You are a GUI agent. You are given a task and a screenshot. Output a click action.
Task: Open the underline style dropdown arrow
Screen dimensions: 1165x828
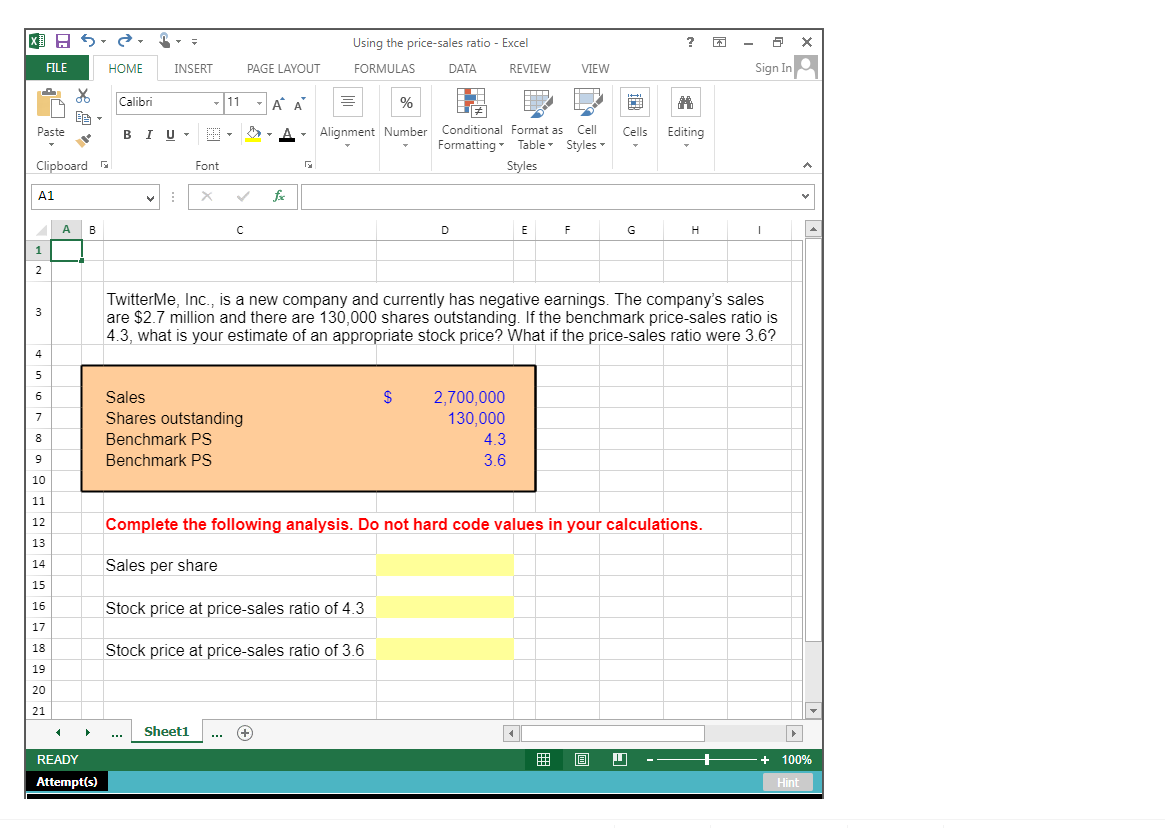coord(186,135)
